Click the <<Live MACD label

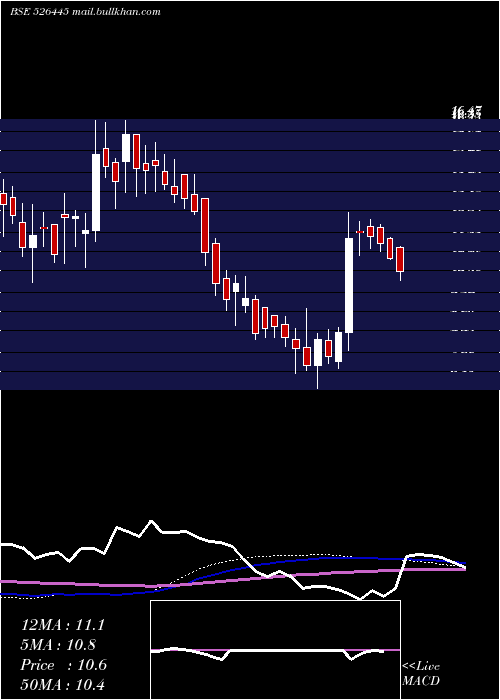(x=421, y=674)
